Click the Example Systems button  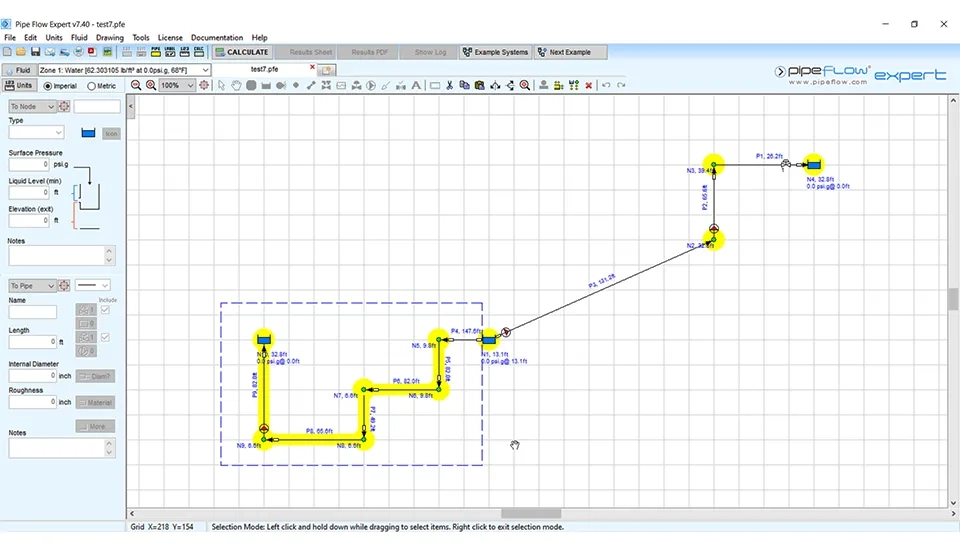pyautogui.click(x=495, y=52)
